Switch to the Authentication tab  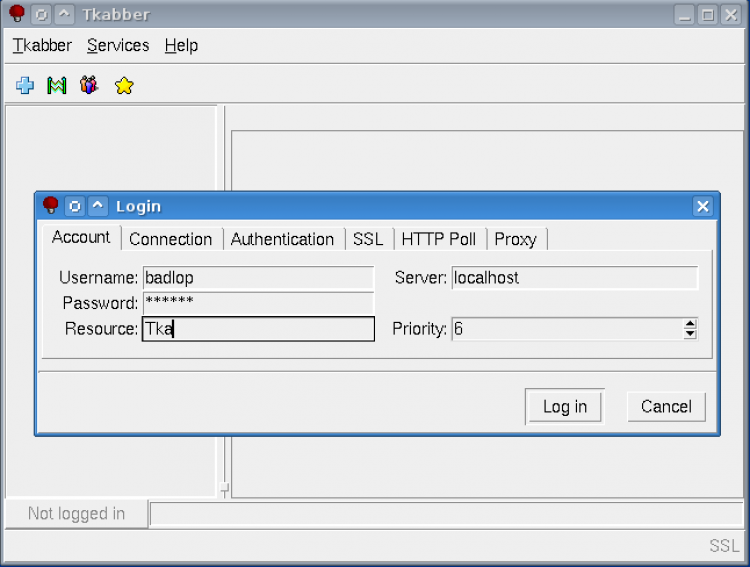pos(282,239)
